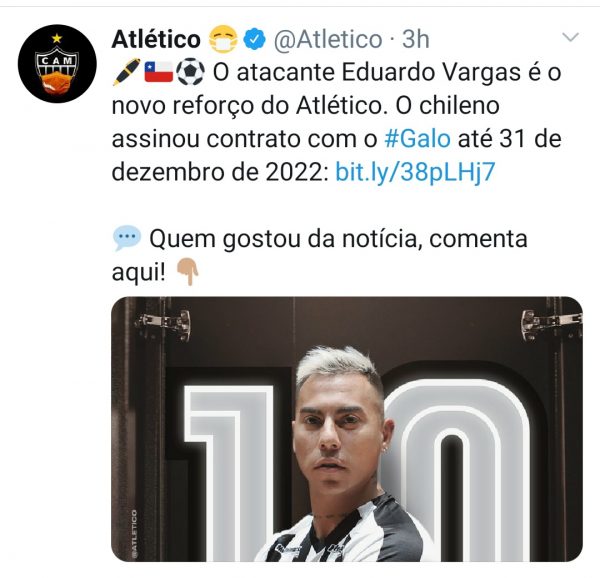Click the soccer ball emoji

click(190, 72)
